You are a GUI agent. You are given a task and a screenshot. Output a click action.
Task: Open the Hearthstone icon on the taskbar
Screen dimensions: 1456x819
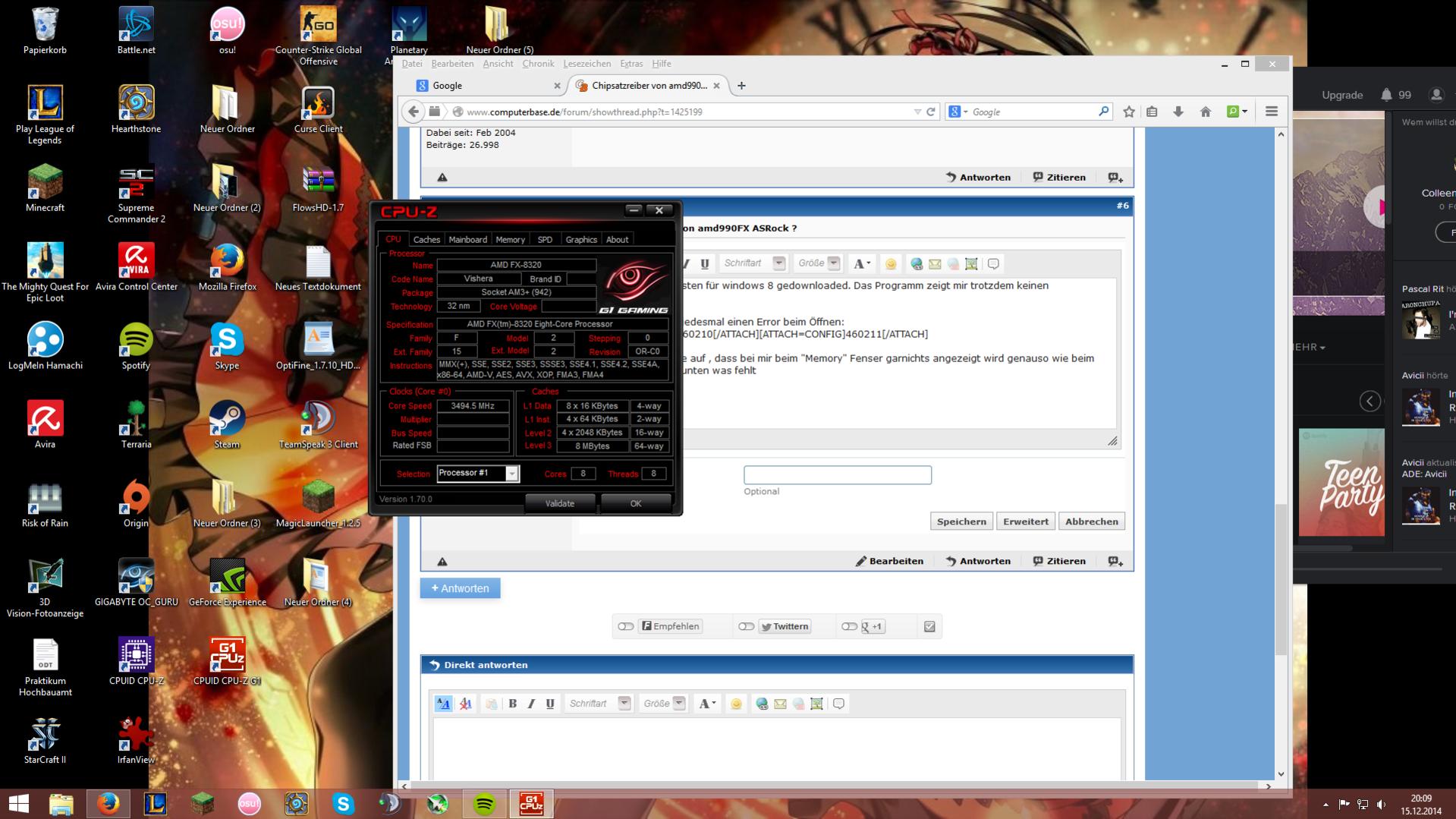[297, 804]
